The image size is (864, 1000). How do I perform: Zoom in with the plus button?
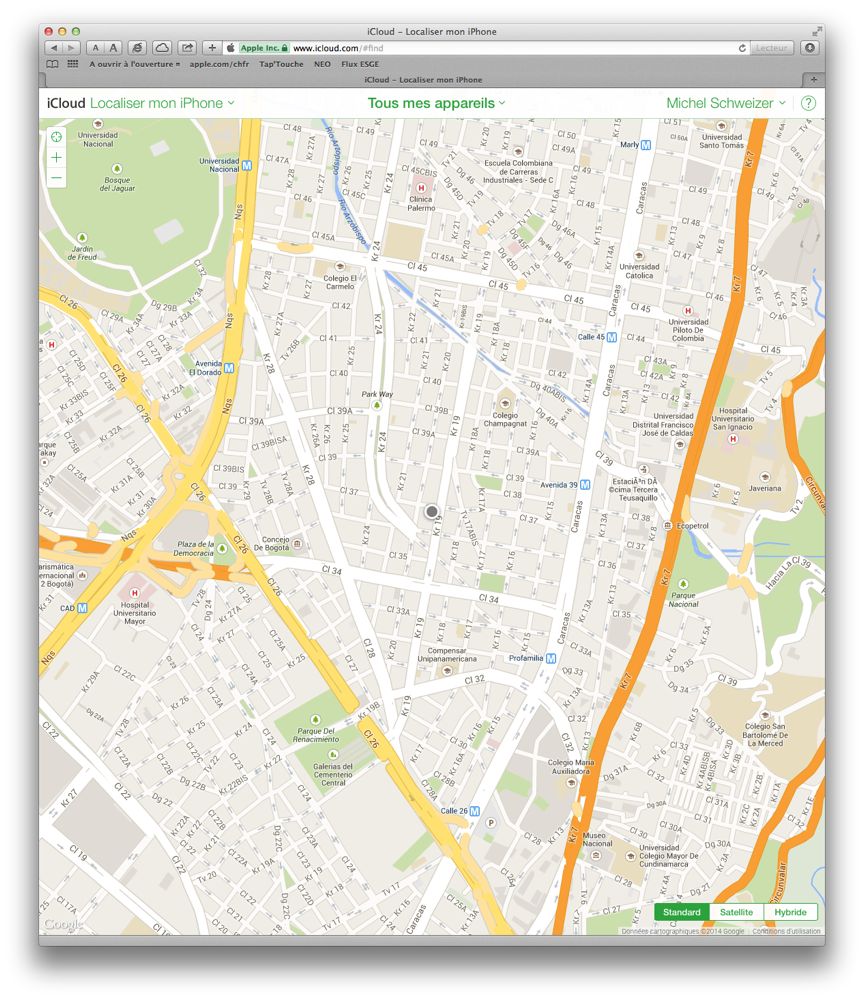(56, 158)
